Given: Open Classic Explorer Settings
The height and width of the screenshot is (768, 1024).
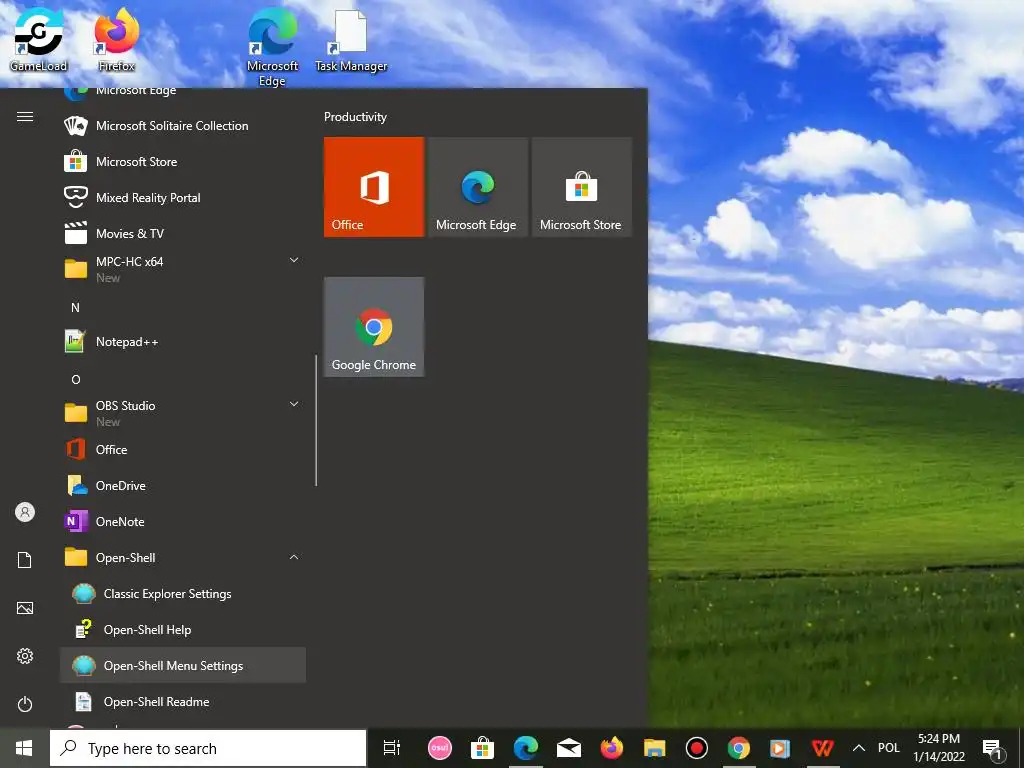Looking at the screenshot, I should coord(183,594).
